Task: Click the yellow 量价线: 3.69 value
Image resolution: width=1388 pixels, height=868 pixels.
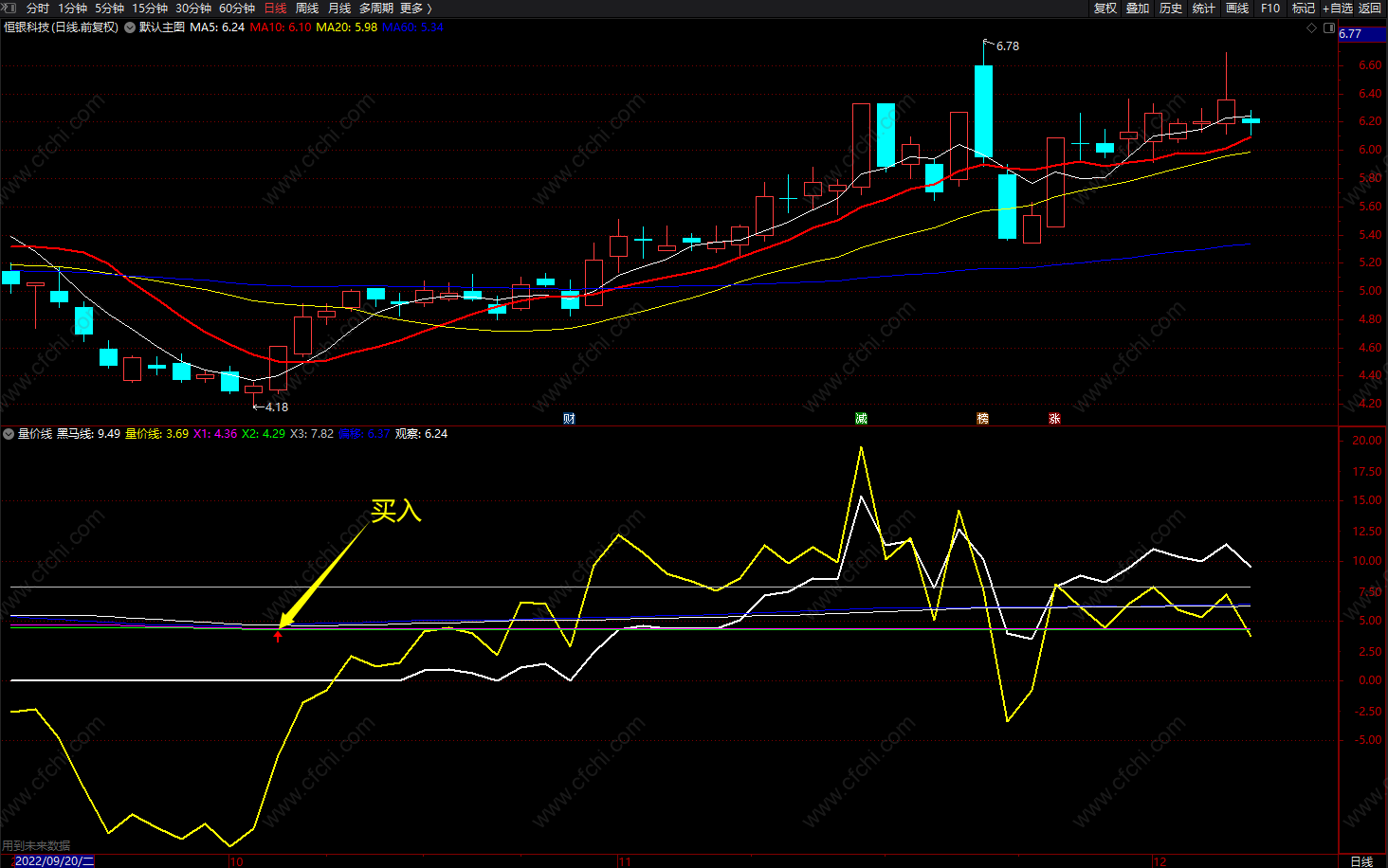Action: pos(156,434)
